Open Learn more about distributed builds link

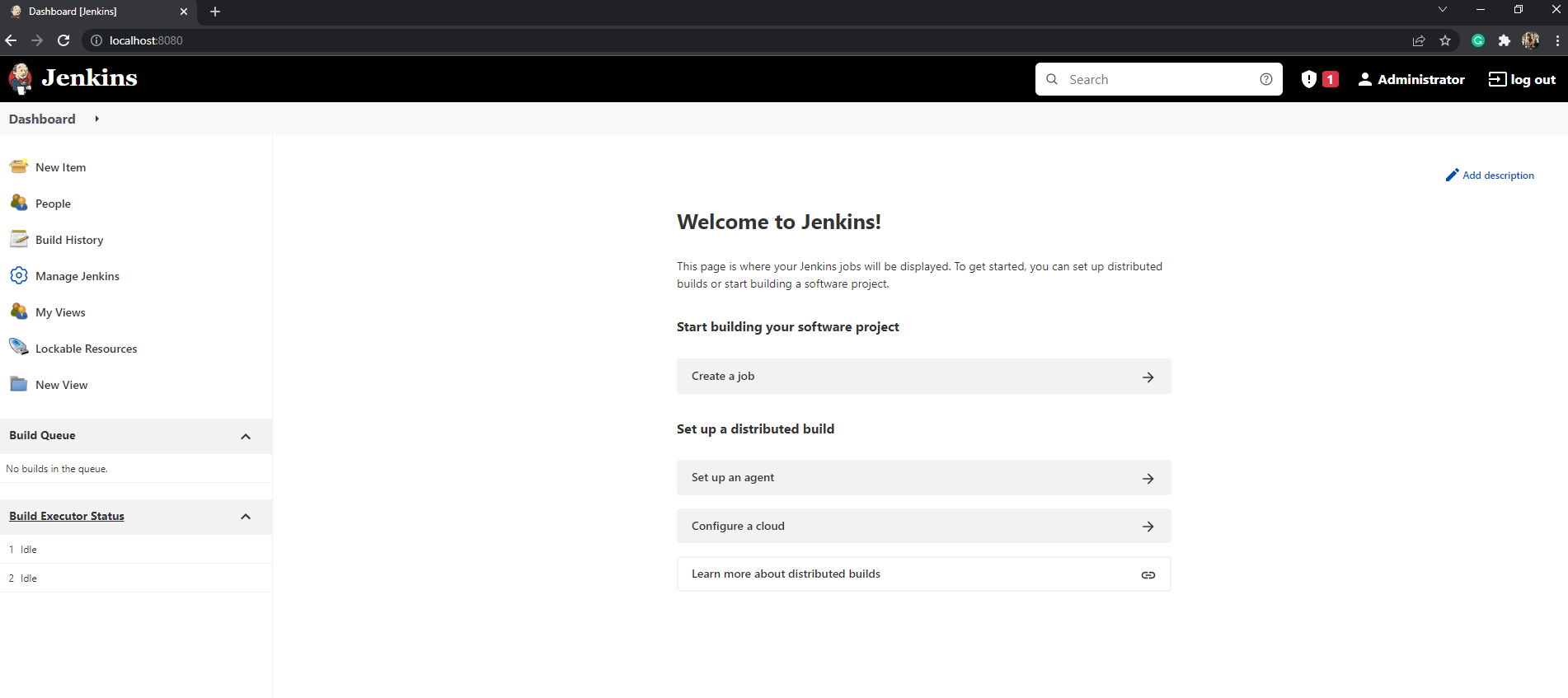click(924, 574)
